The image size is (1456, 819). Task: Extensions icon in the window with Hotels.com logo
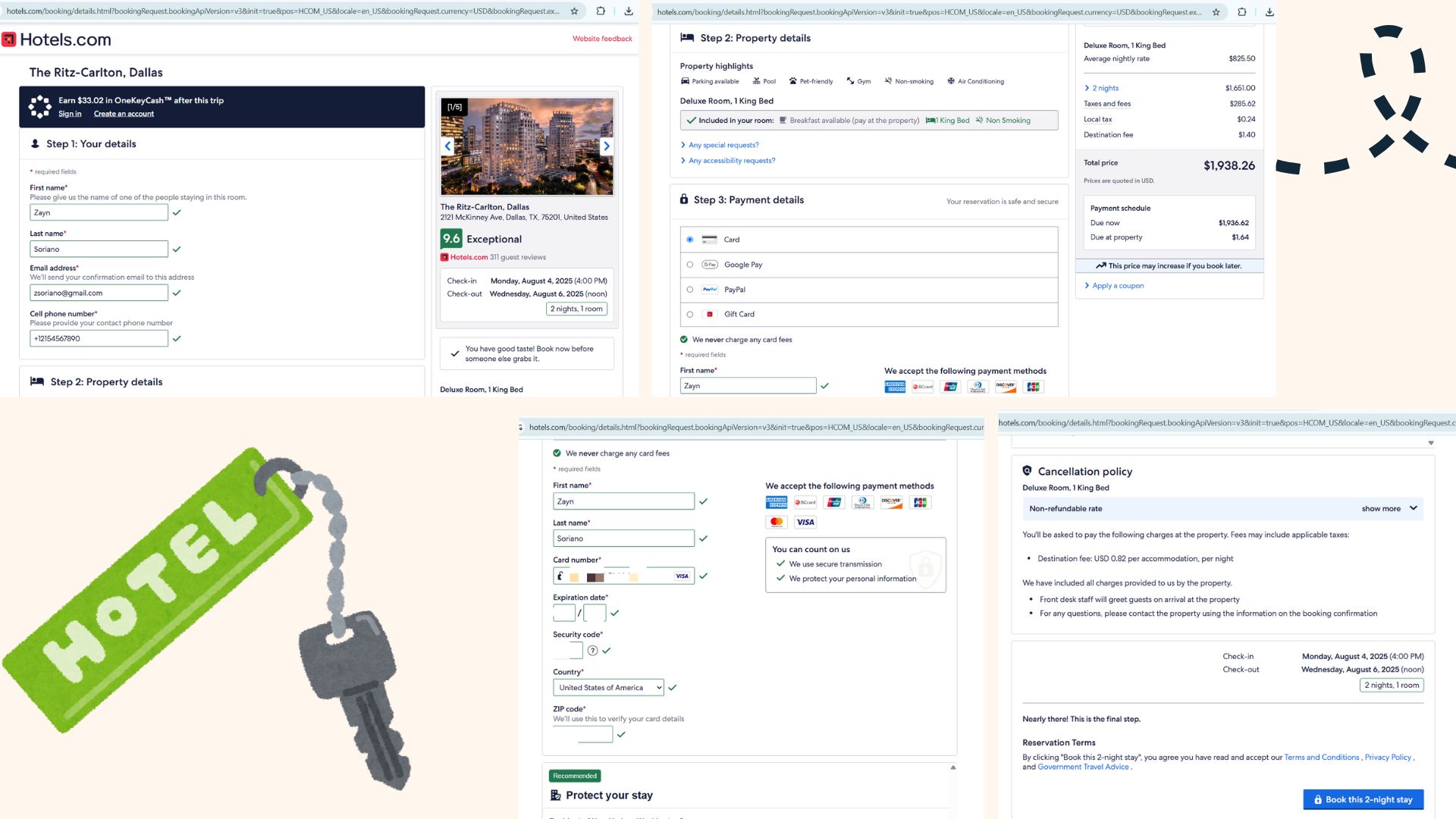[x=601, y=11]
